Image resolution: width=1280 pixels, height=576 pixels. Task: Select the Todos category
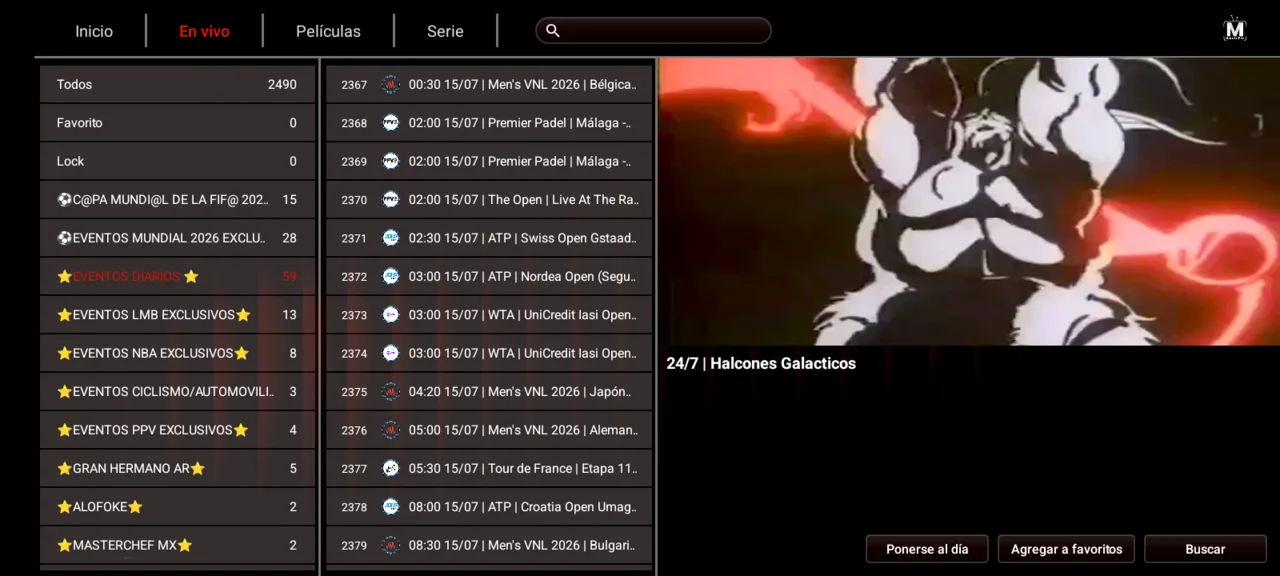[177, 85]
